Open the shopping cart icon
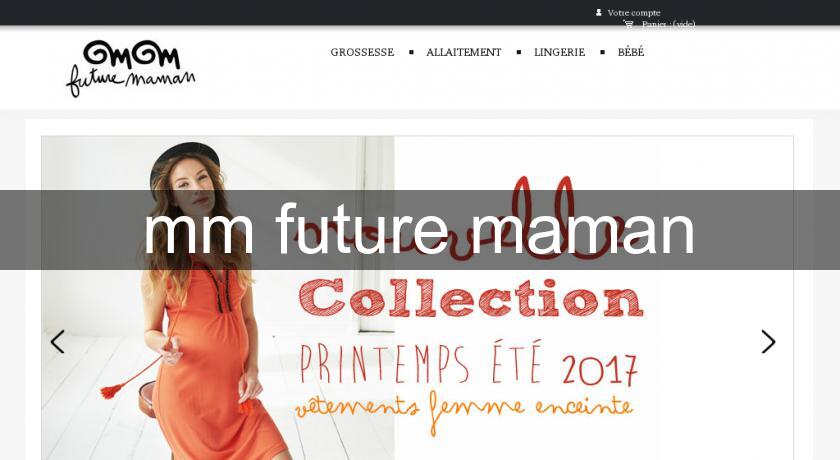 628,24
